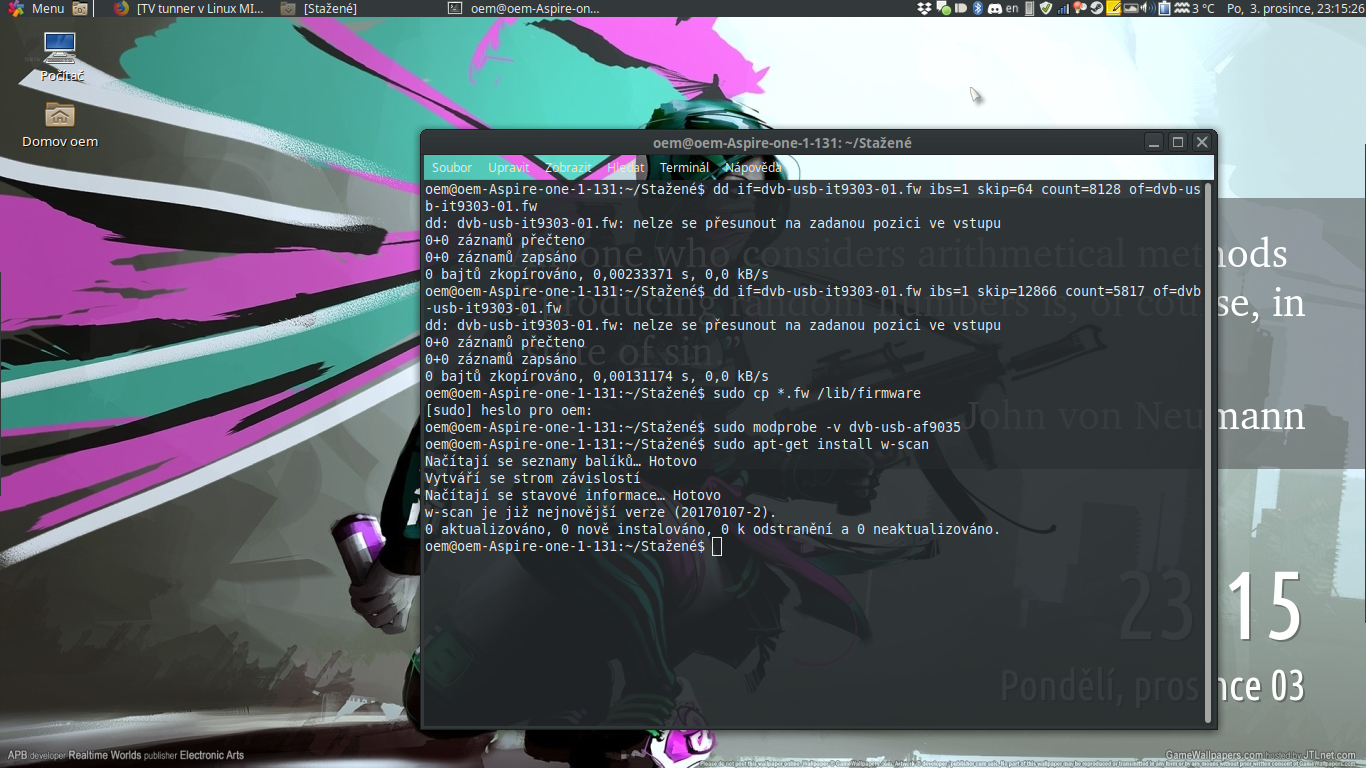This screenshot has height=768, width=1366.
Task: Click the Discord tray icon
Action: click(x=995, y=8)
